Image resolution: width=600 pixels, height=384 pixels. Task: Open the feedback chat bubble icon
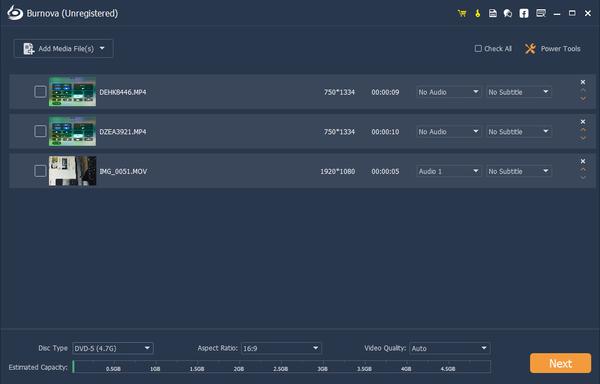click(508, 13)
